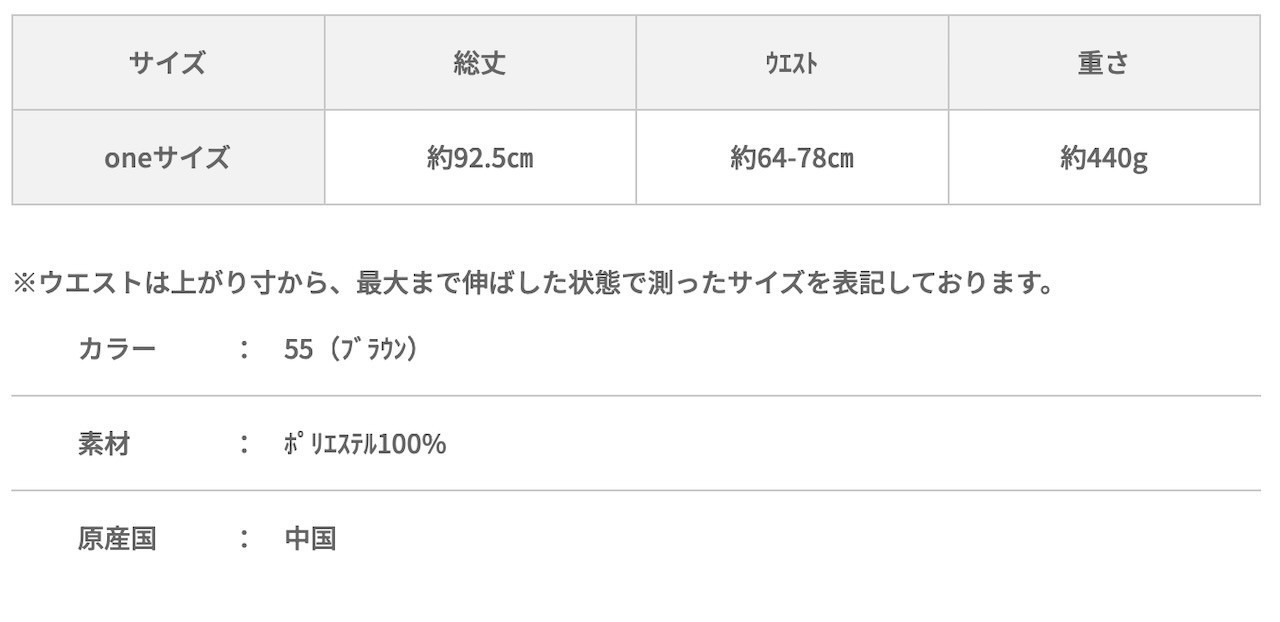Click the ※ウエスト measurement note text
The width and height of the screenshot is (1280, 622).
534,283
